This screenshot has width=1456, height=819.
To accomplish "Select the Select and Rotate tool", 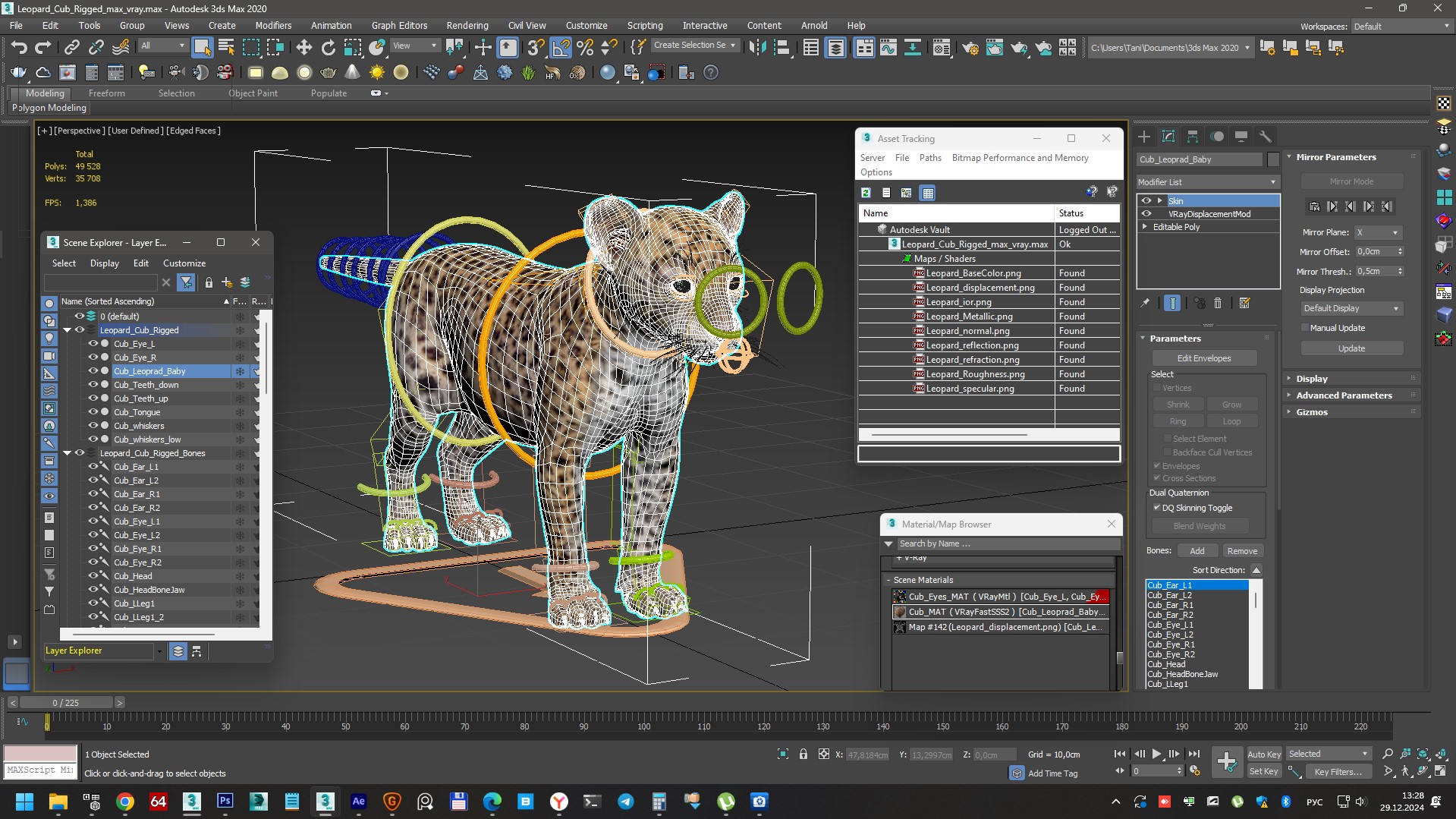I will tap(328, 48).
